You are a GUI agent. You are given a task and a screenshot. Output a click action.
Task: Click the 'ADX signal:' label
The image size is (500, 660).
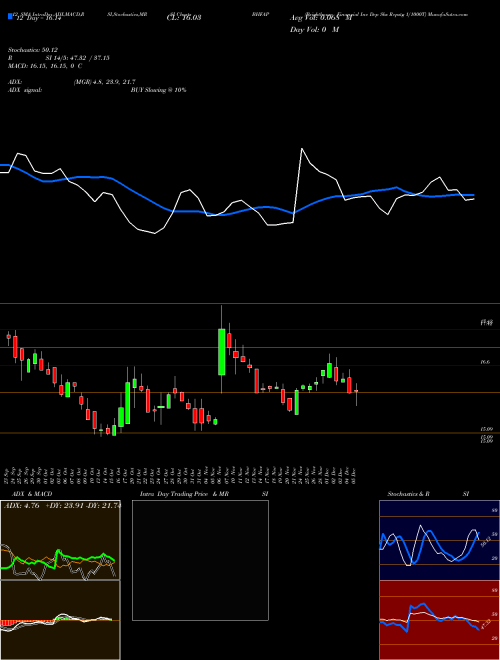(x=25, y=90)
